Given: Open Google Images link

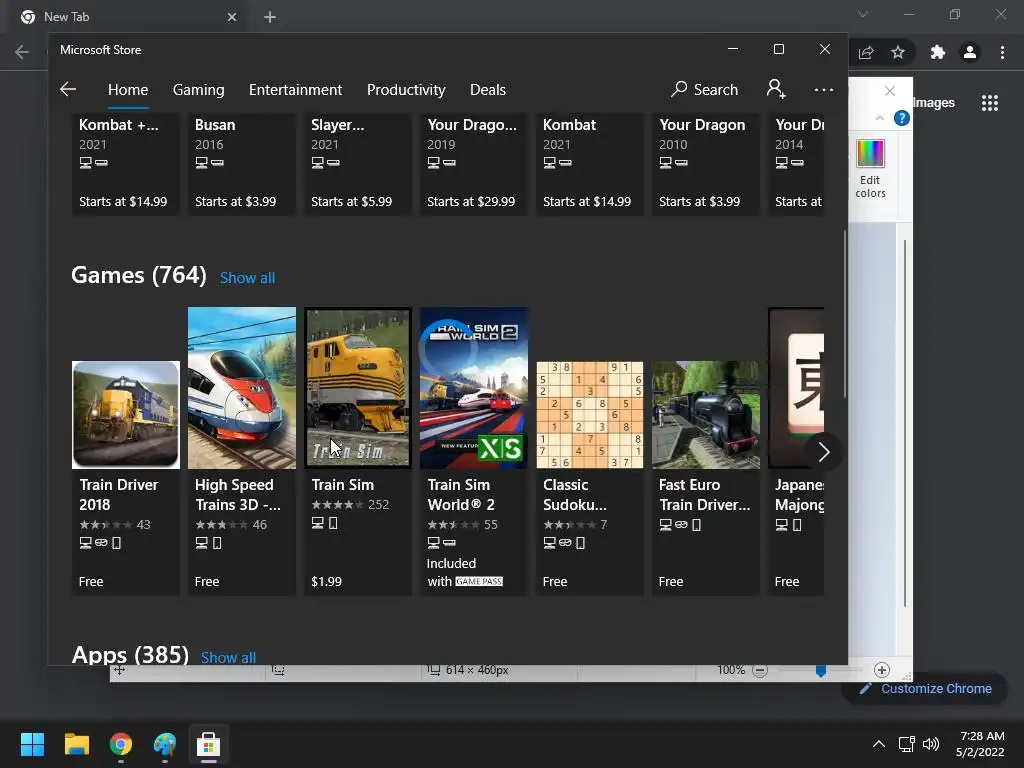Looking at the screenshot, I should pos(935,103).
